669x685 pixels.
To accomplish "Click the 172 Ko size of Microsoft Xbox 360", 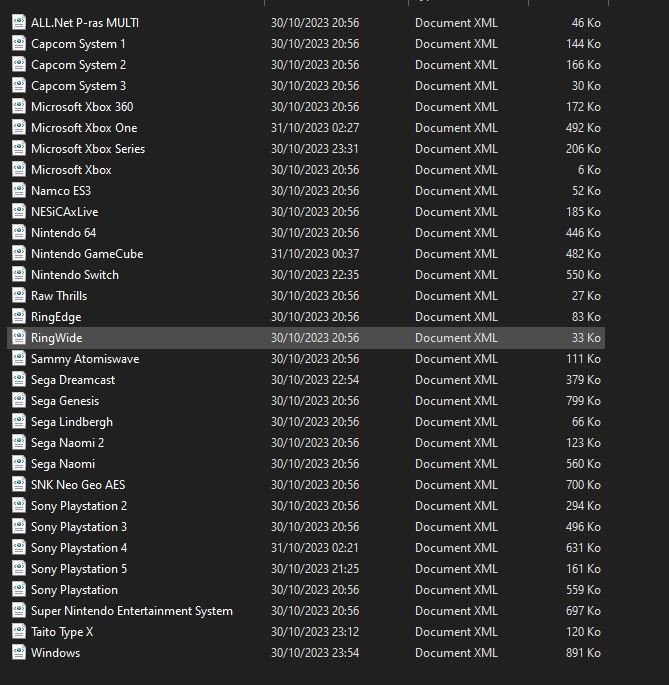I will point(583,107).
